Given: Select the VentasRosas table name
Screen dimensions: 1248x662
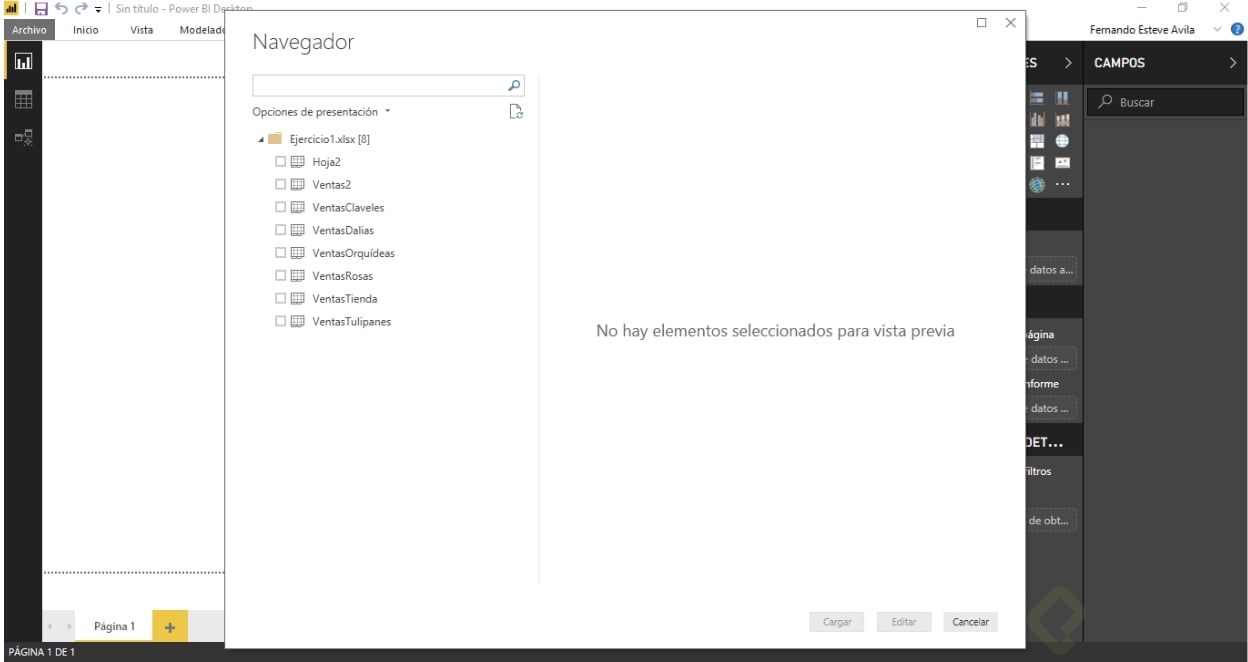Looking at the screenshot, I should [342, 276].
